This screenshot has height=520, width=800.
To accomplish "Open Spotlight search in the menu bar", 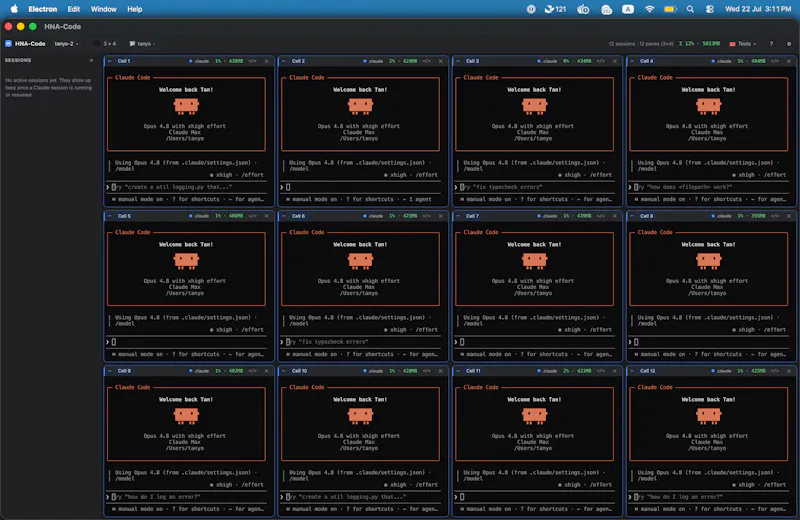I will point(690,9).
